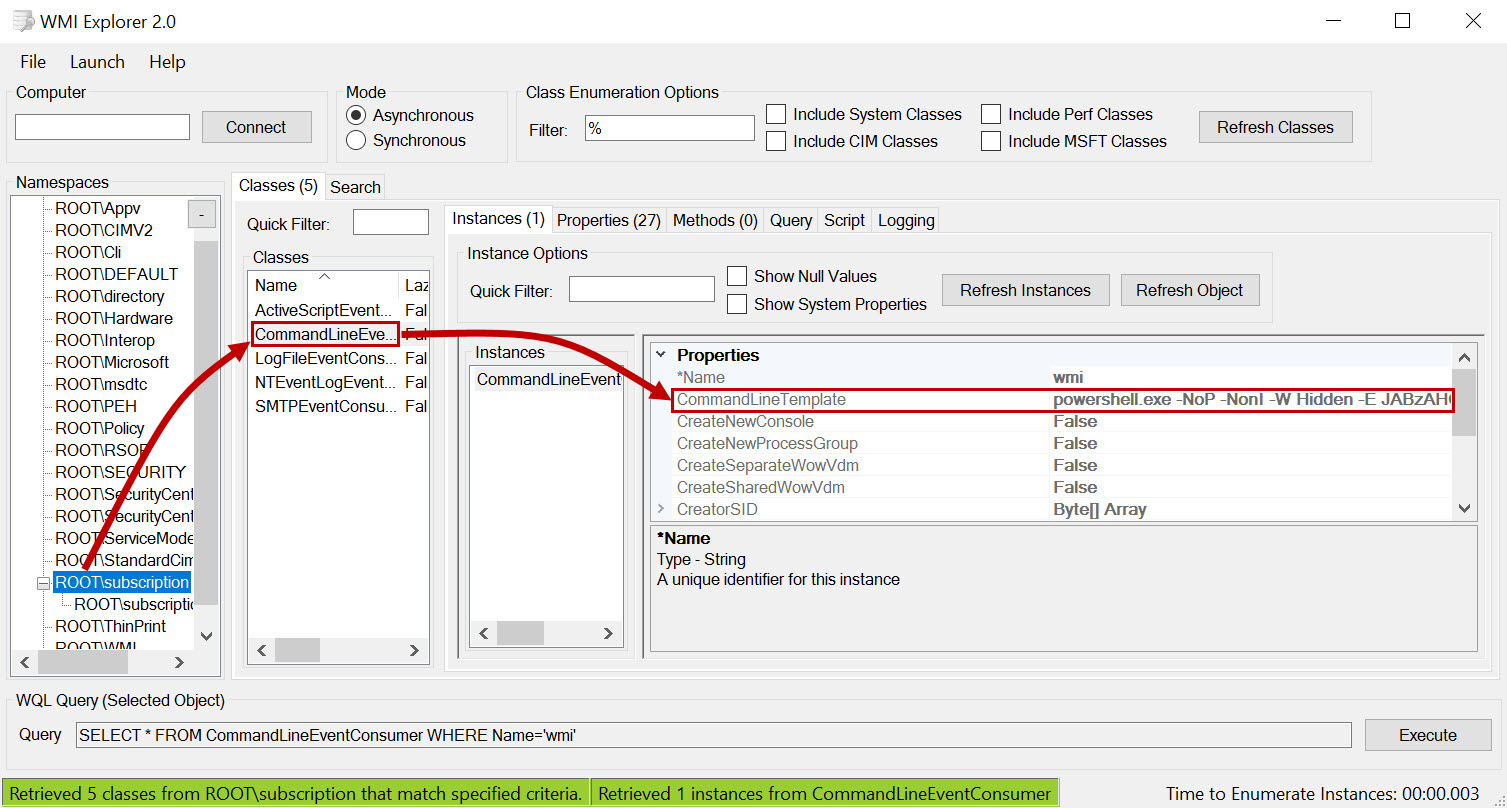The height and width of the screenshot is (808, 1507).
Task: Click the Computer name input field
Action: [x=102, y=127]
